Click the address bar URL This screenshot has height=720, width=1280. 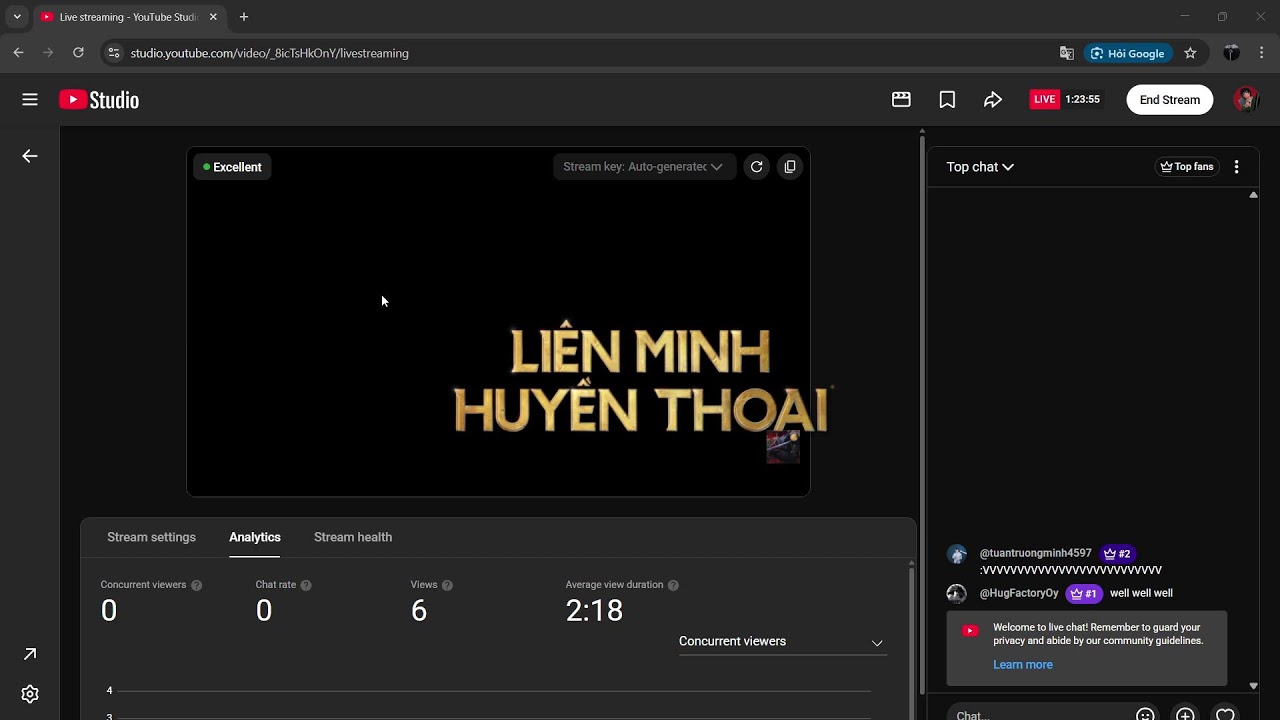pyautogui.click(x=269, y=53)
